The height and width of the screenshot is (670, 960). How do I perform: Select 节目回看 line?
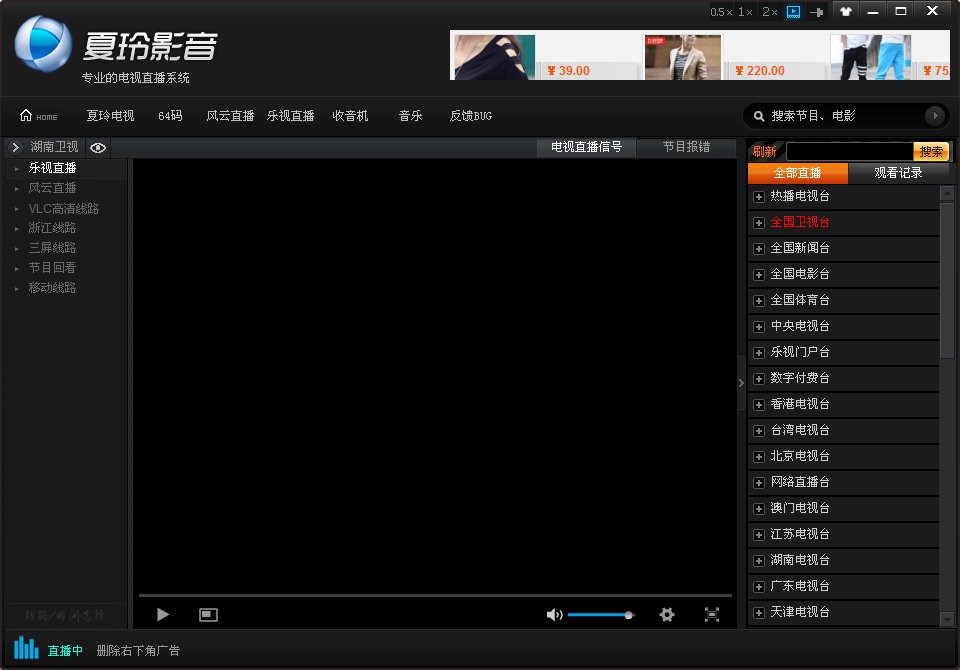(53, 268)
